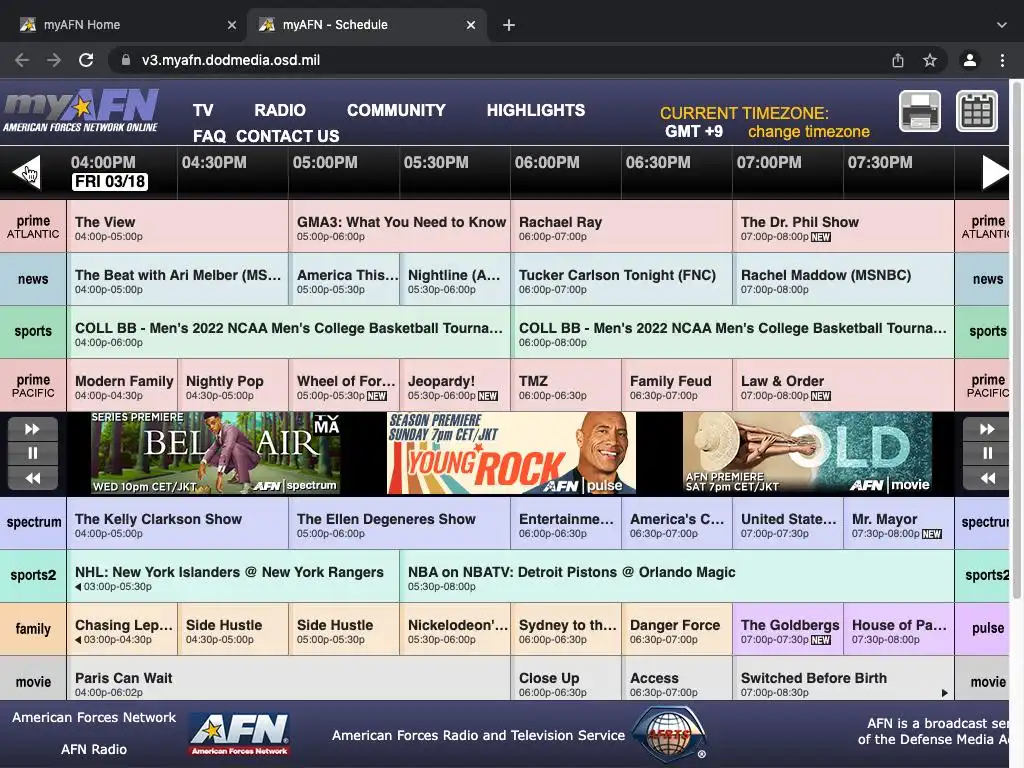Rewind the right banner carousel control
Viewport: 1024px width, 768px height.
click(987, 478)
